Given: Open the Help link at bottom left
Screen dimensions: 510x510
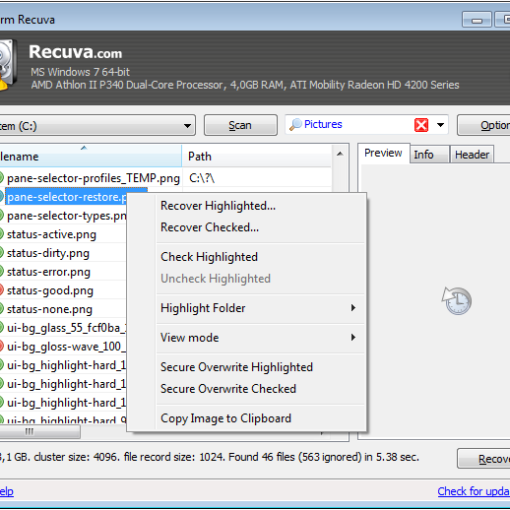Looking at the screenshot, I should 7,491.
